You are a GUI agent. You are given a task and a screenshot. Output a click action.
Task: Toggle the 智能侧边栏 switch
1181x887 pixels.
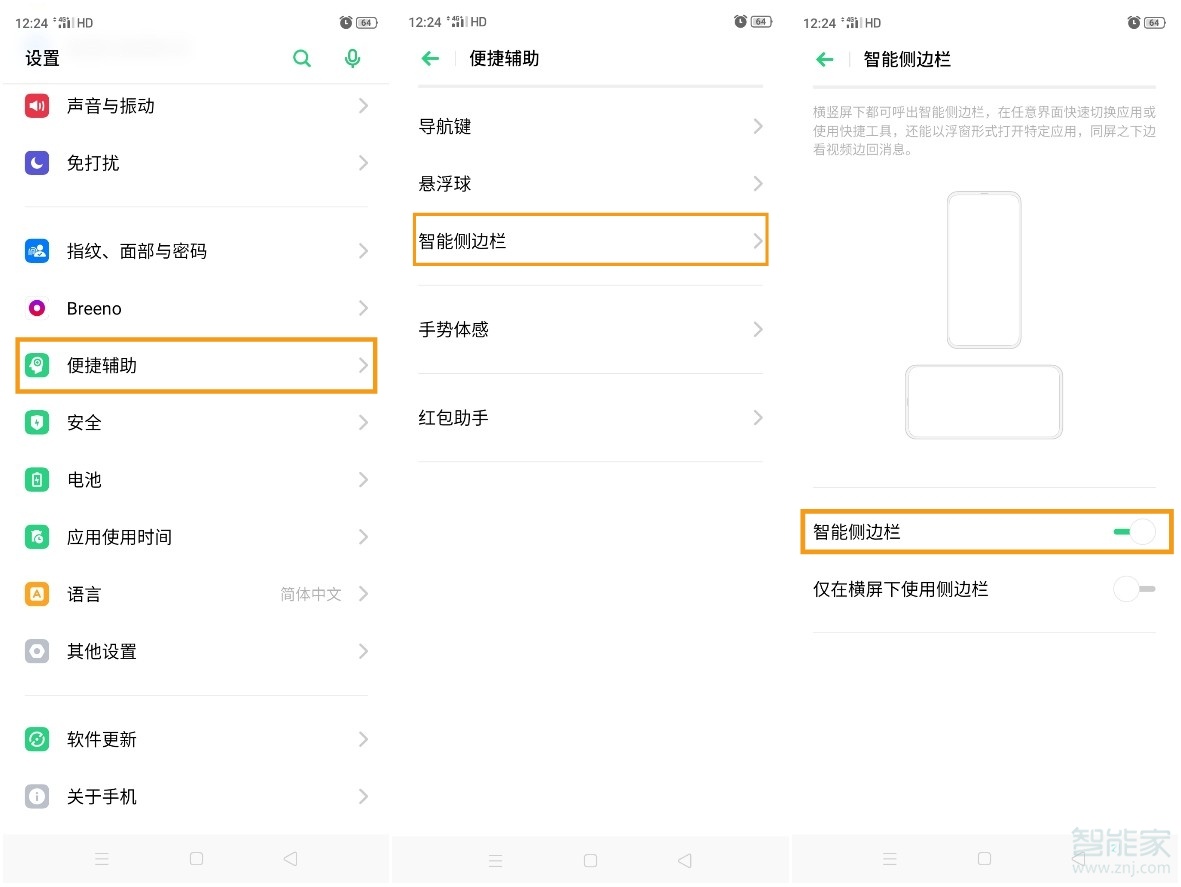point(1134,532)
